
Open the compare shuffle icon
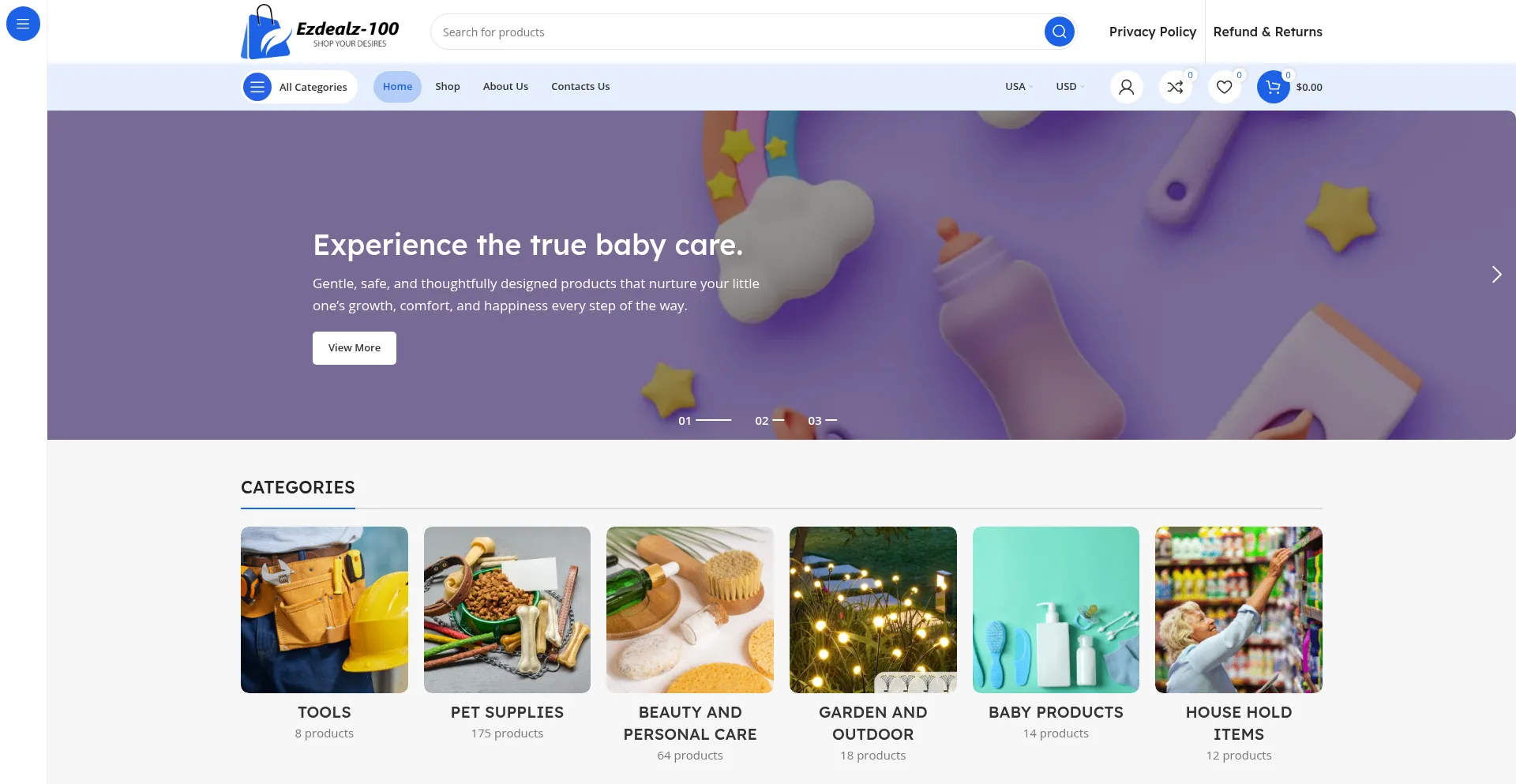click(1175, 87)
